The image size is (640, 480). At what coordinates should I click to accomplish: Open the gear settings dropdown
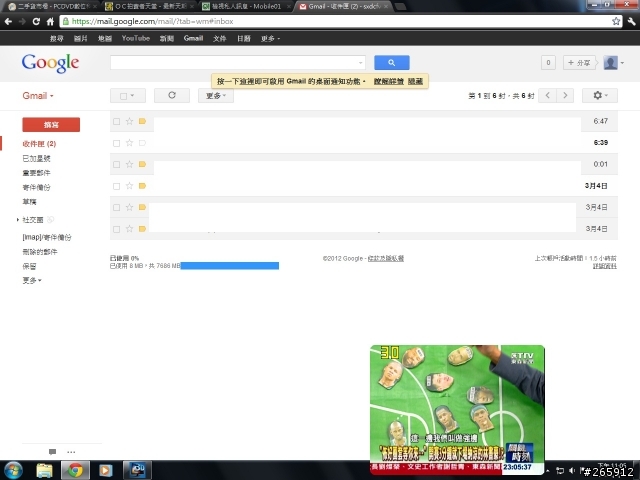coord(600,96)
